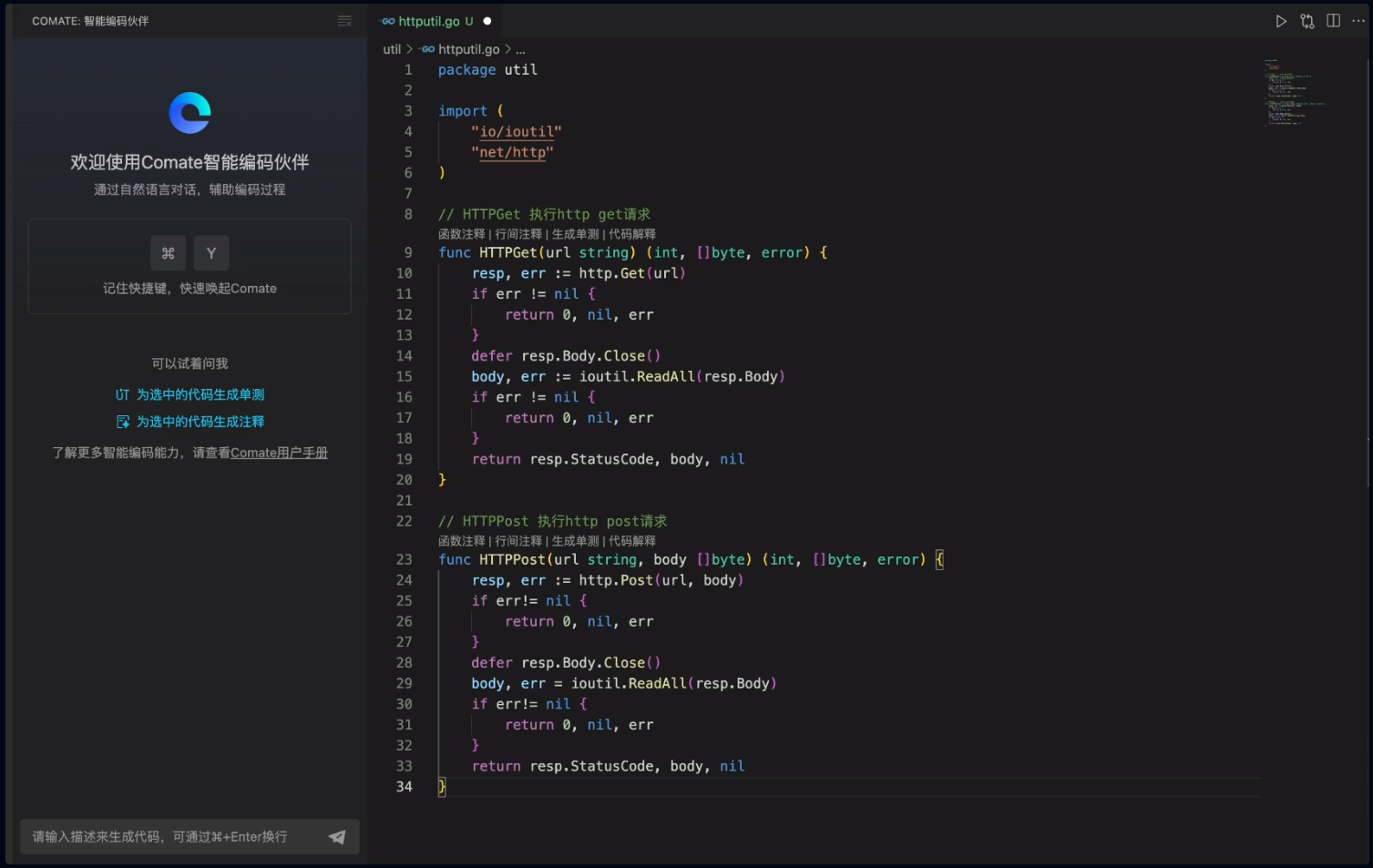Click 行间注释 above func HTTPPost
This screenshot has width=1373, height=868.
(518, 541)
